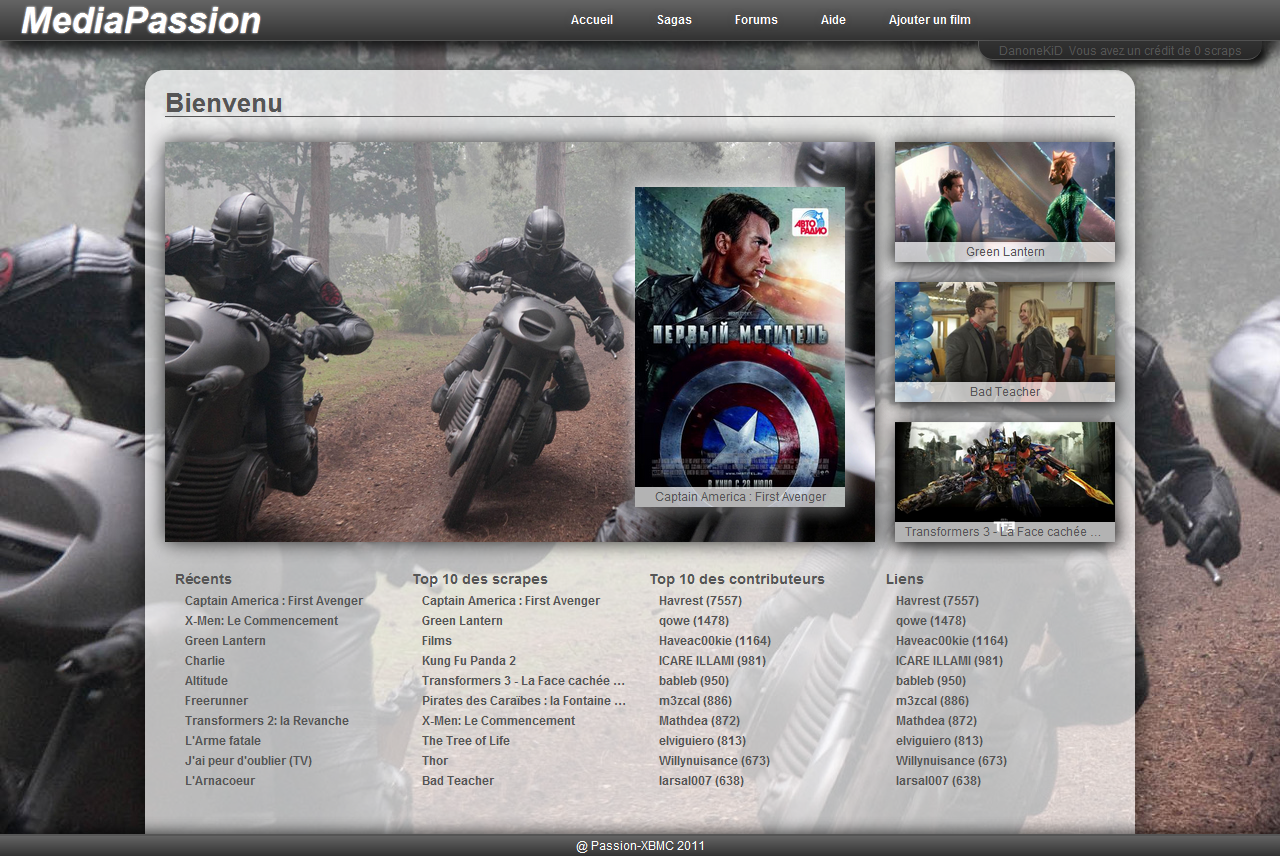Select Ajouter un film in navigation

930,20
